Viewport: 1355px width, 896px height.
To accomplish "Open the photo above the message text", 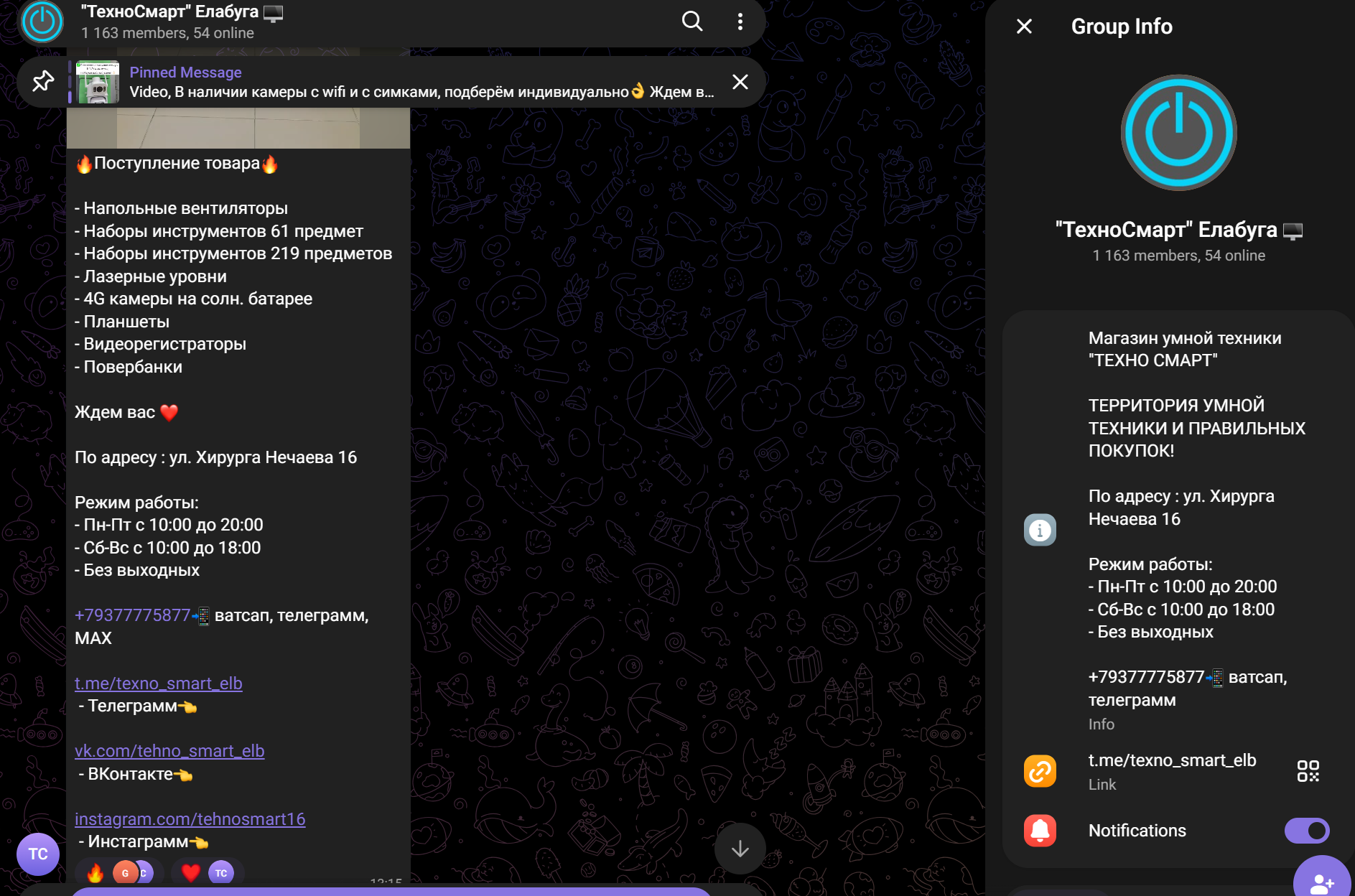I will coord(238,128).
